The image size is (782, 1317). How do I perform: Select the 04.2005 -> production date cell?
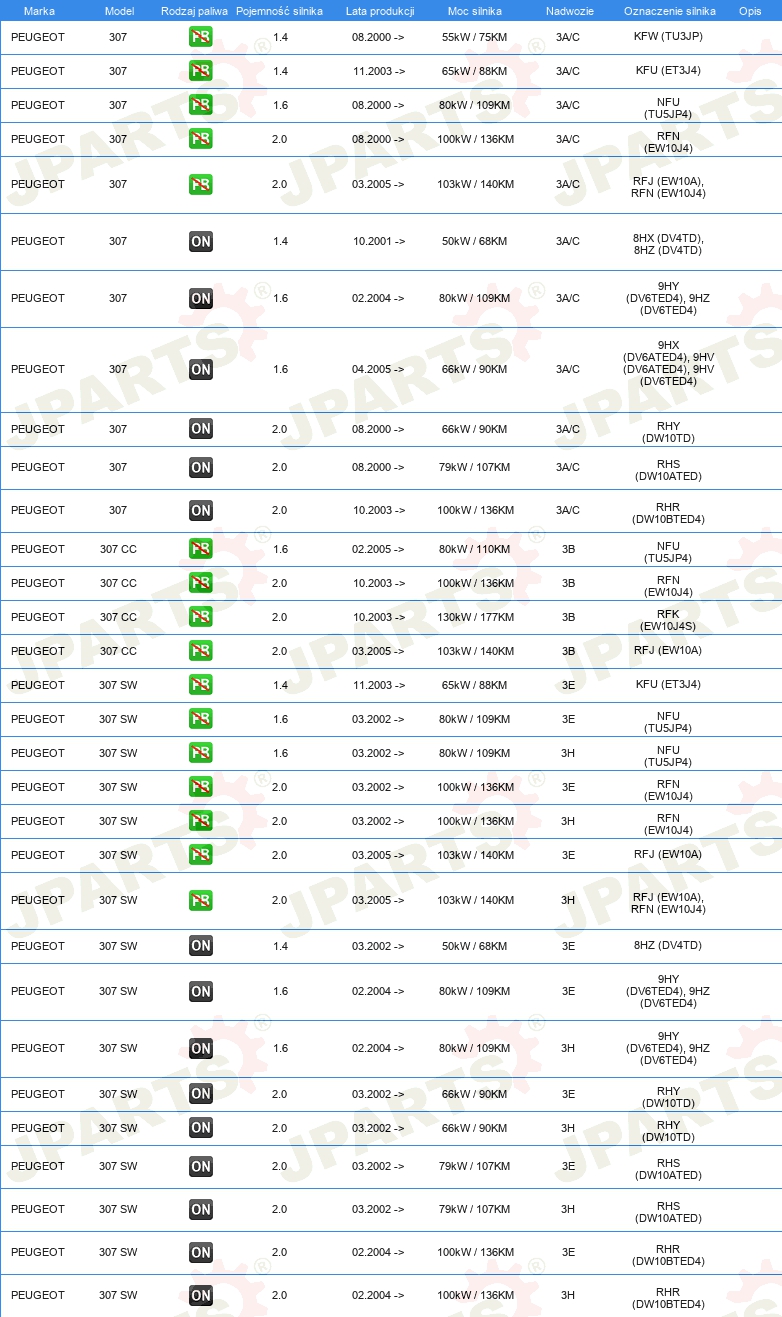(378, 369)
